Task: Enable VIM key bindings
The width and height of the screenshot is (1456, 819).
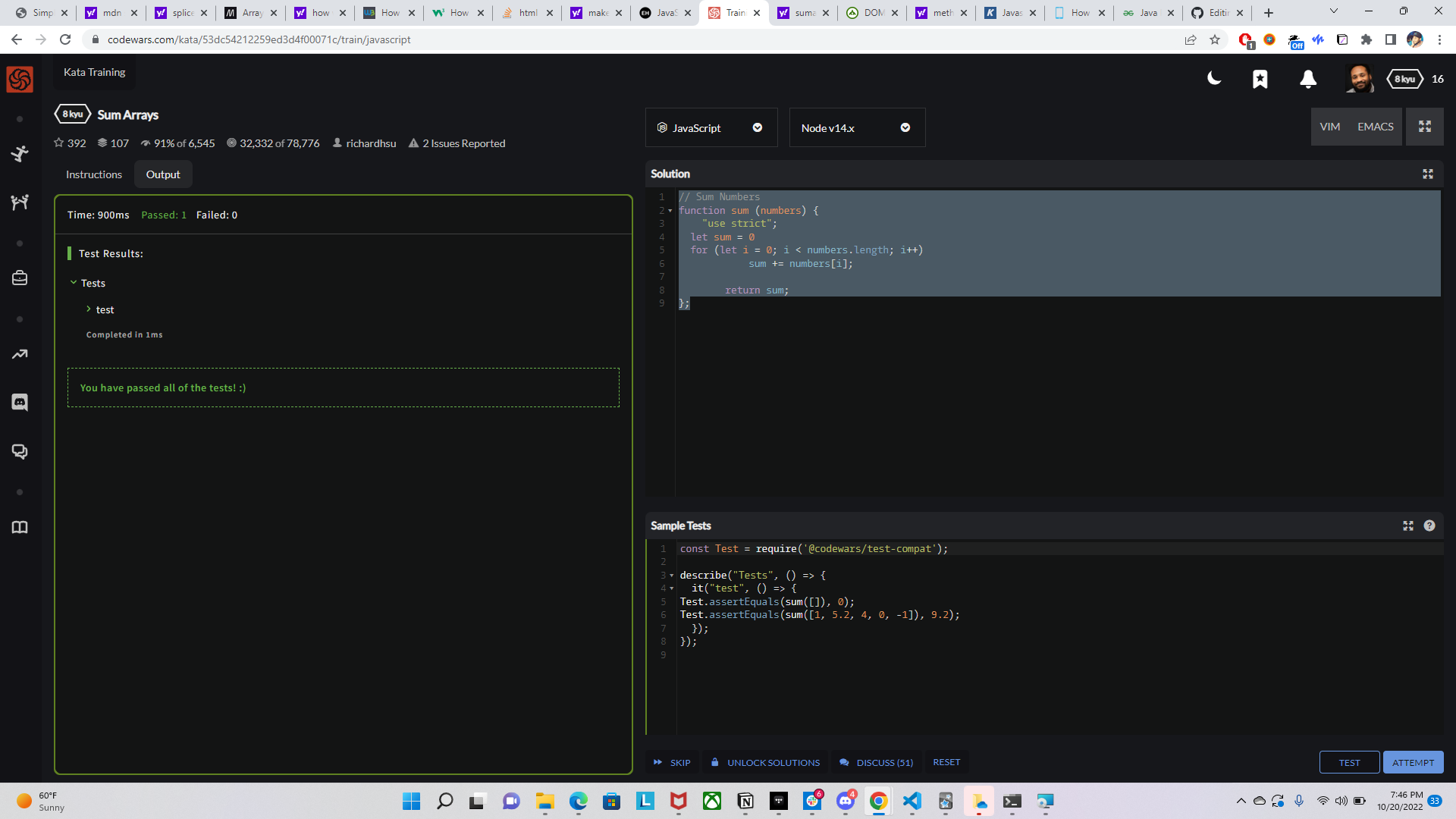Action: click(1329, 127)
